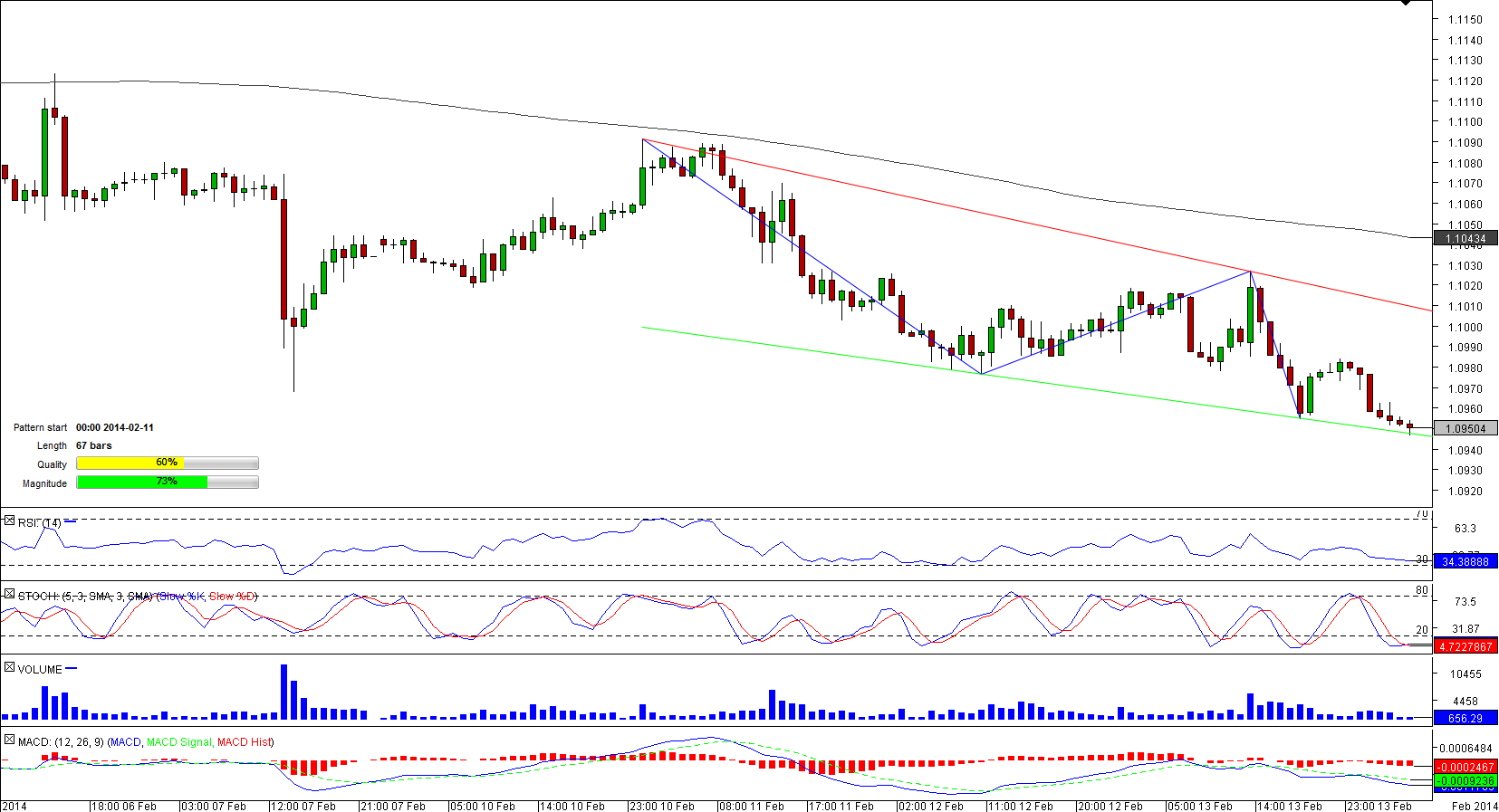Click the Magnitude 73% progress bar

168,482
